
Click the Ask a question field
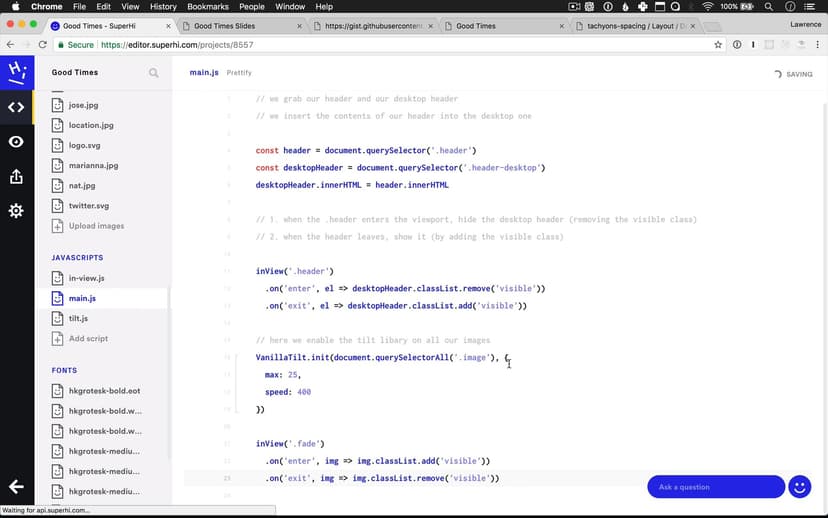tap(715, 487)
